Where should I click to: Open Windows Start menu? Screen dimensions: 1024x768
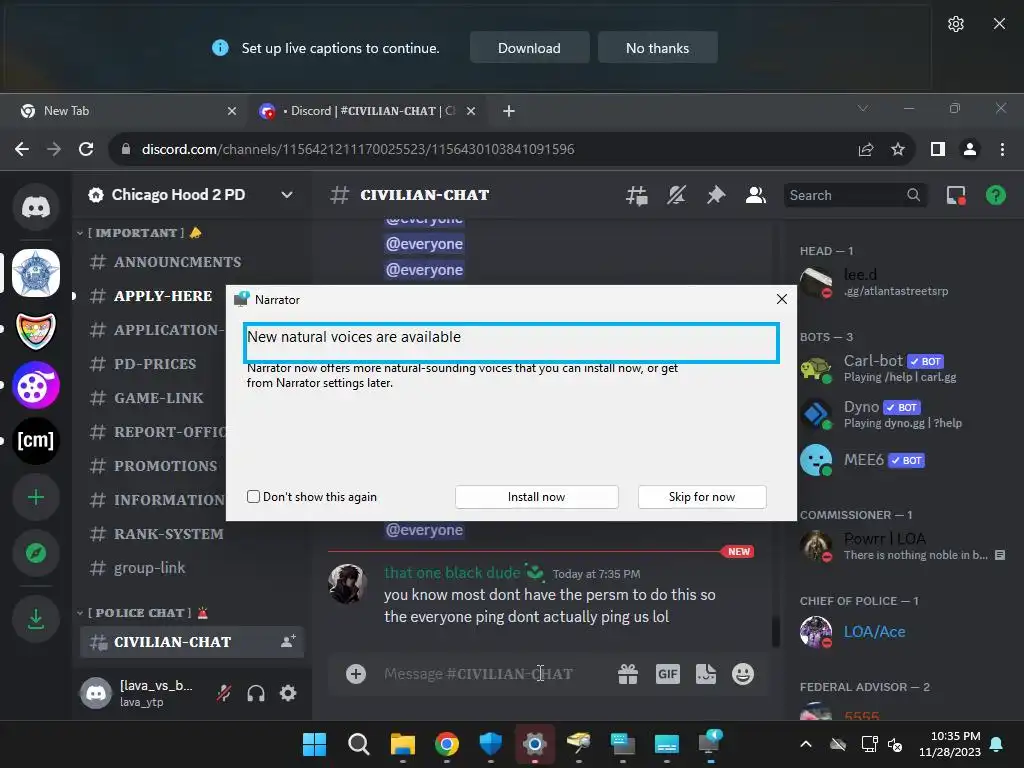(315, 744)
